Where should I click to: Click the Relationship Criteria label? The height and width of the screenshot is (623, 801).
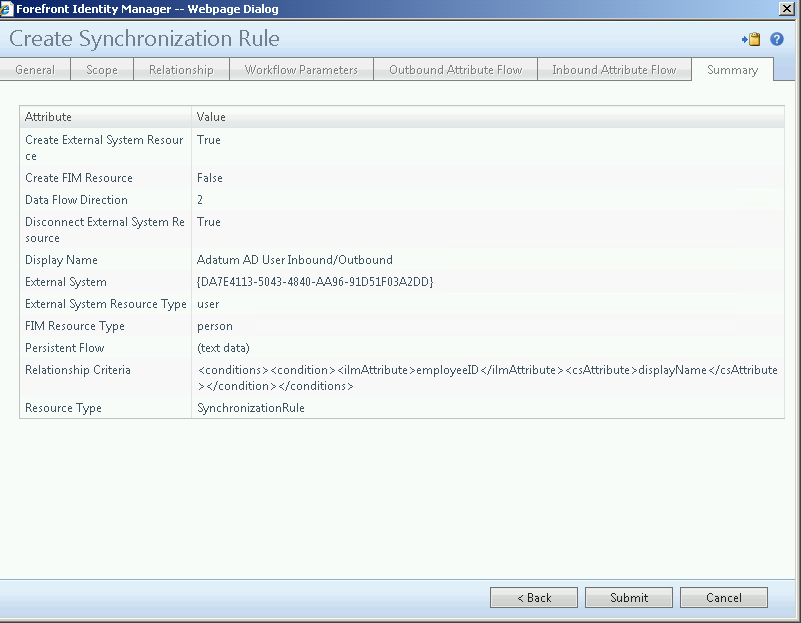pyautogui.click(x=78, y=370)
